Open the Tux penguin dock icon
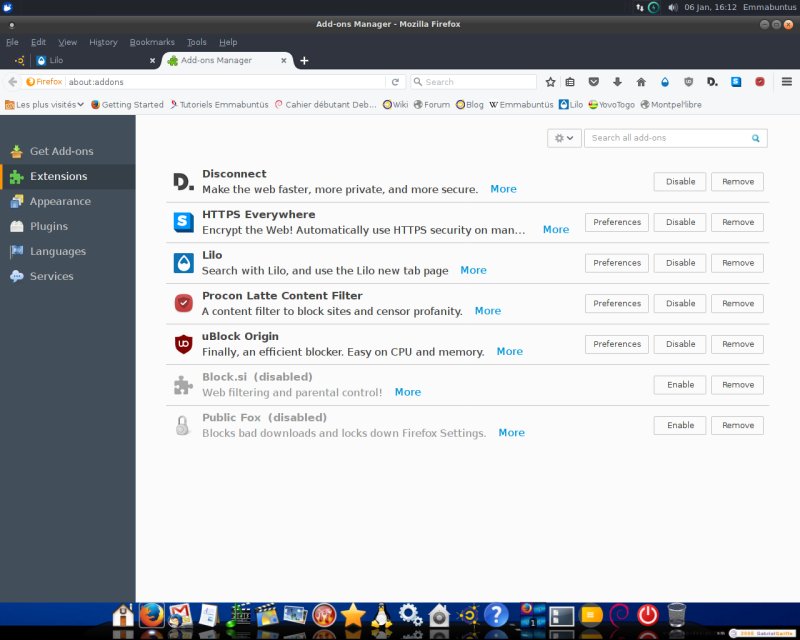Image resolution: width=800 pixels, height=640 pixels. 381,615
